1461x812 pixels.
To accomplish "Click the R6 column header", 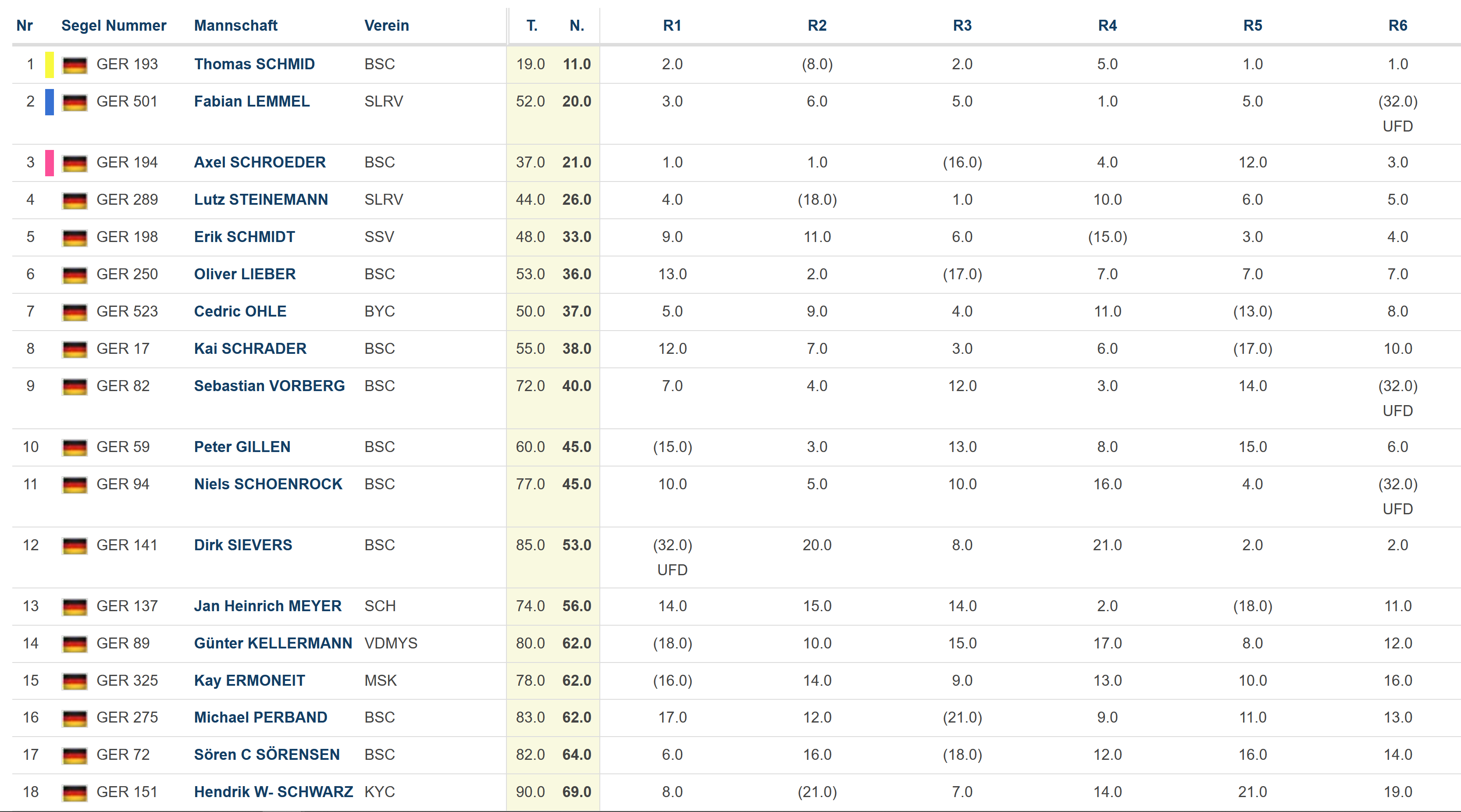I will [x=1397, y=25].
